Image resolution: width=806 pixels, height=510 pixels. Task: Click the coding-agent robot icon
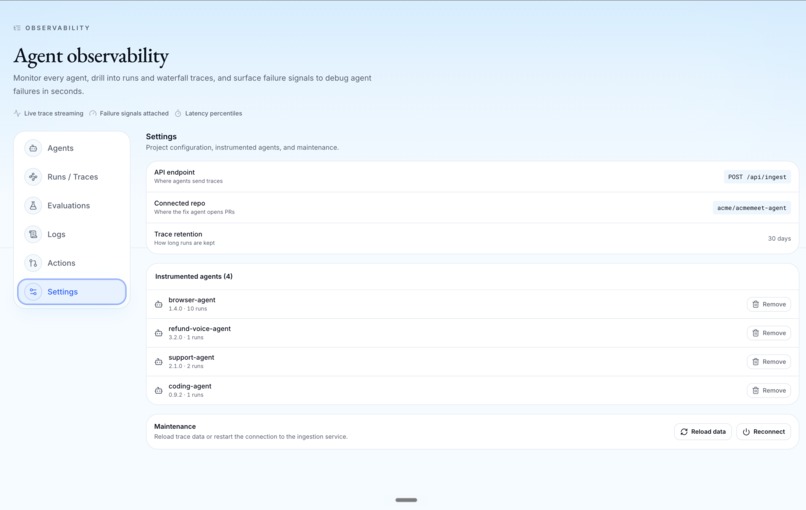pos(159,391)
